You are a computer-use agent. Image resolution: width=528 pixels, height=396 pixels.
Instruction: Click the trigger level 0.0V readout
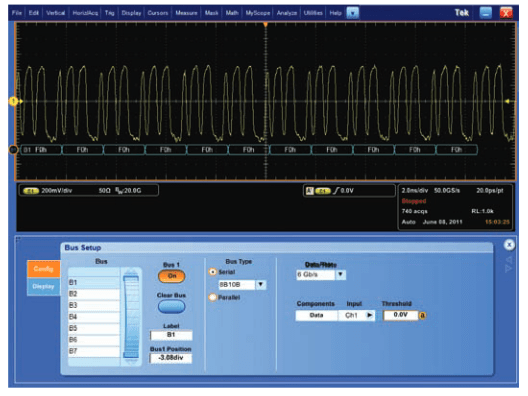point(347,191)
